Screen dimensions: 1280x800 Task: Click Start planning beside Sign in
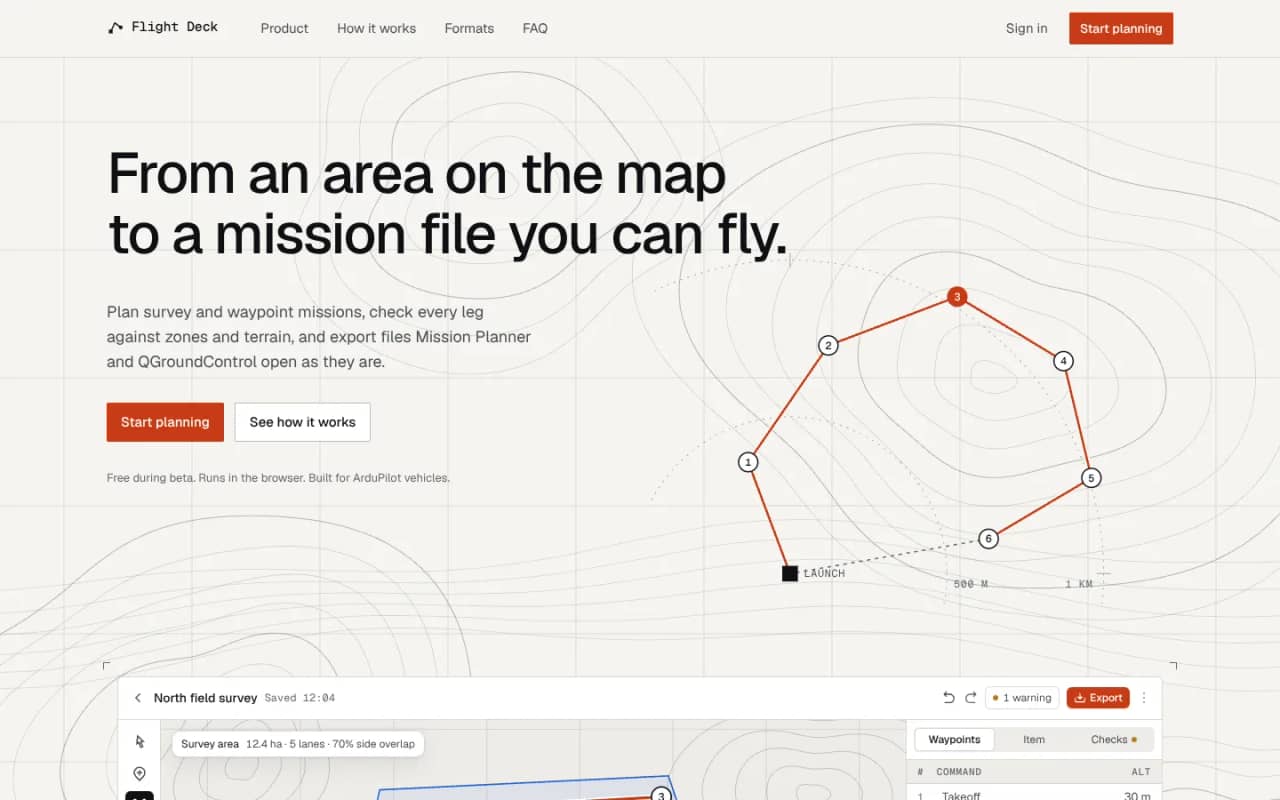(1121, 28)
